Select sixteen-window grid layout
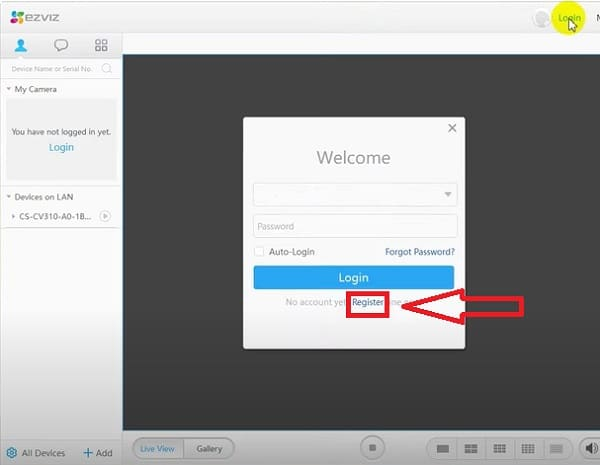 coord(528,449)
